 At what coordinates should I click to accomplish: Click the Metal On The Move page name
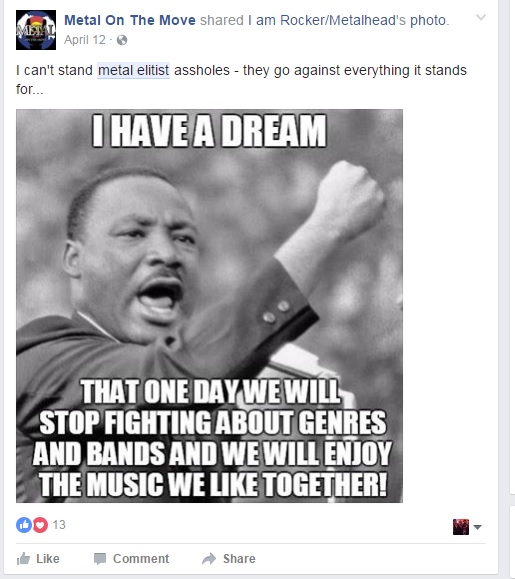[x=130, y=20]
